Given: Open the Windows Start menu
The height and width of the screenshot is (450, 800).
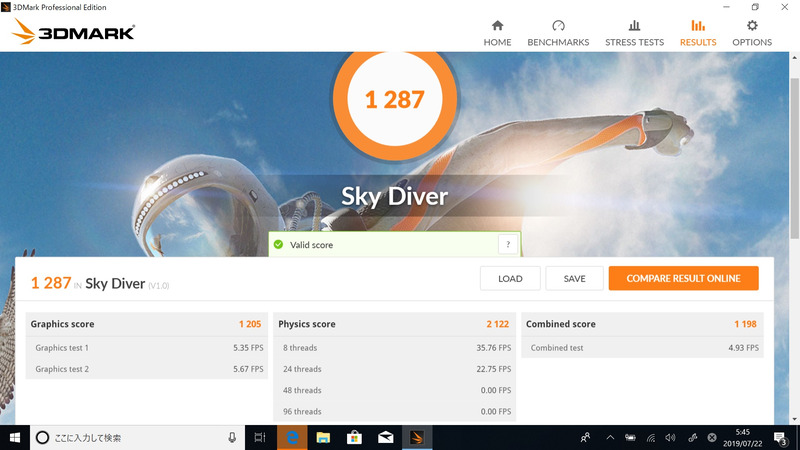Looking at the screenshot, I should click(x=15, y=437).
